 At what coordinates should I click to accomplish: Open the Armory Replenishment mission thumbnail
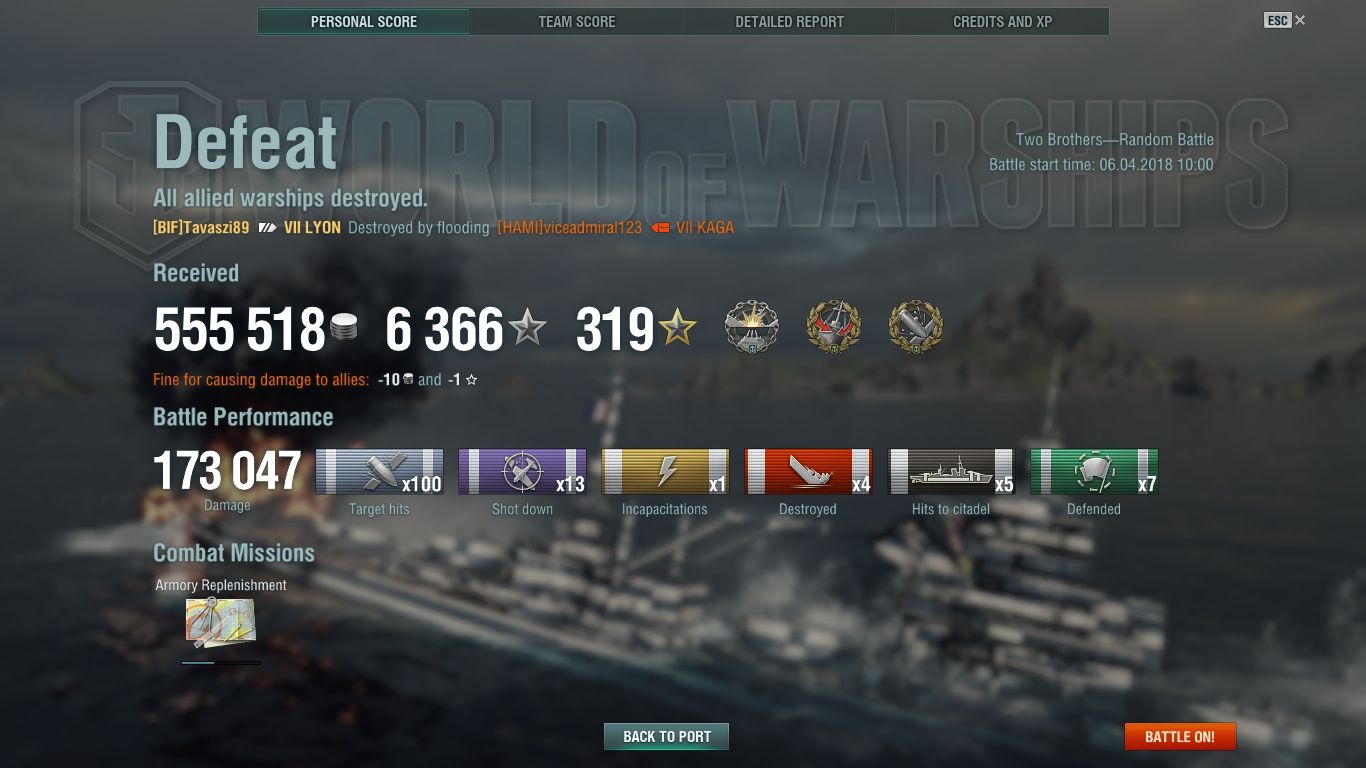(x=220, y=622)
